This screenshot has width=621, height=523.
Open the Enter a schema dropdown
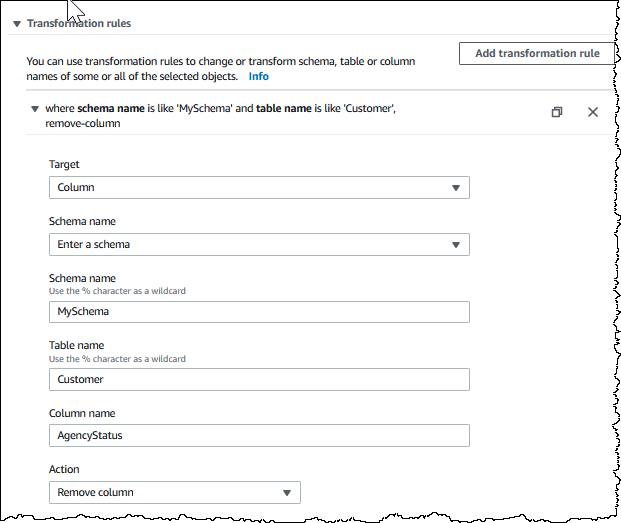tap(259, 244)
